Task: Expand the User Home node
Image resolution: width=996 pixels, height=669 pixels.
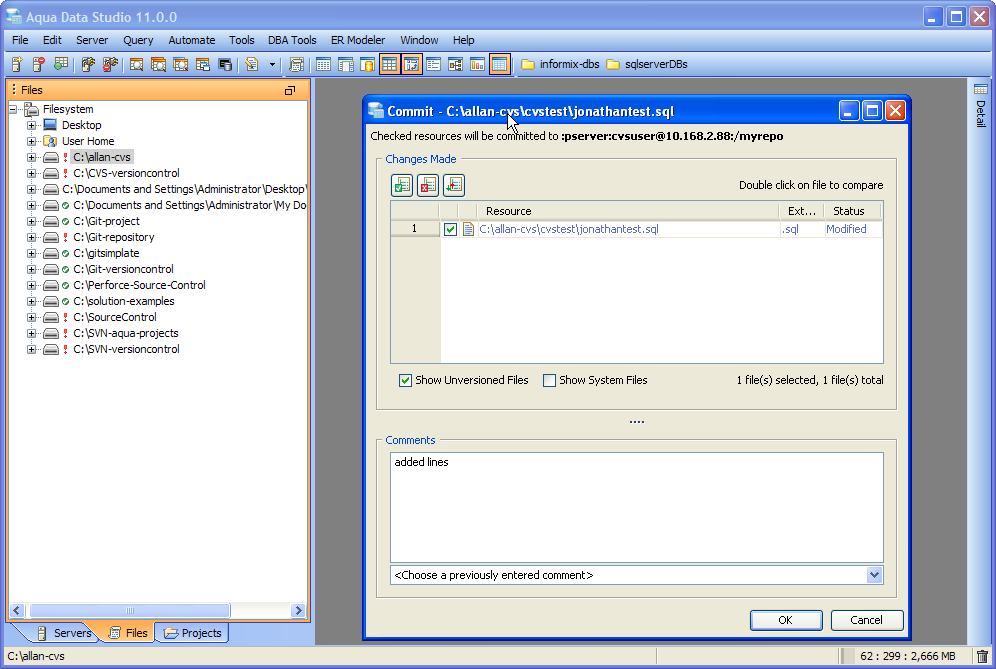Action: 31,141
